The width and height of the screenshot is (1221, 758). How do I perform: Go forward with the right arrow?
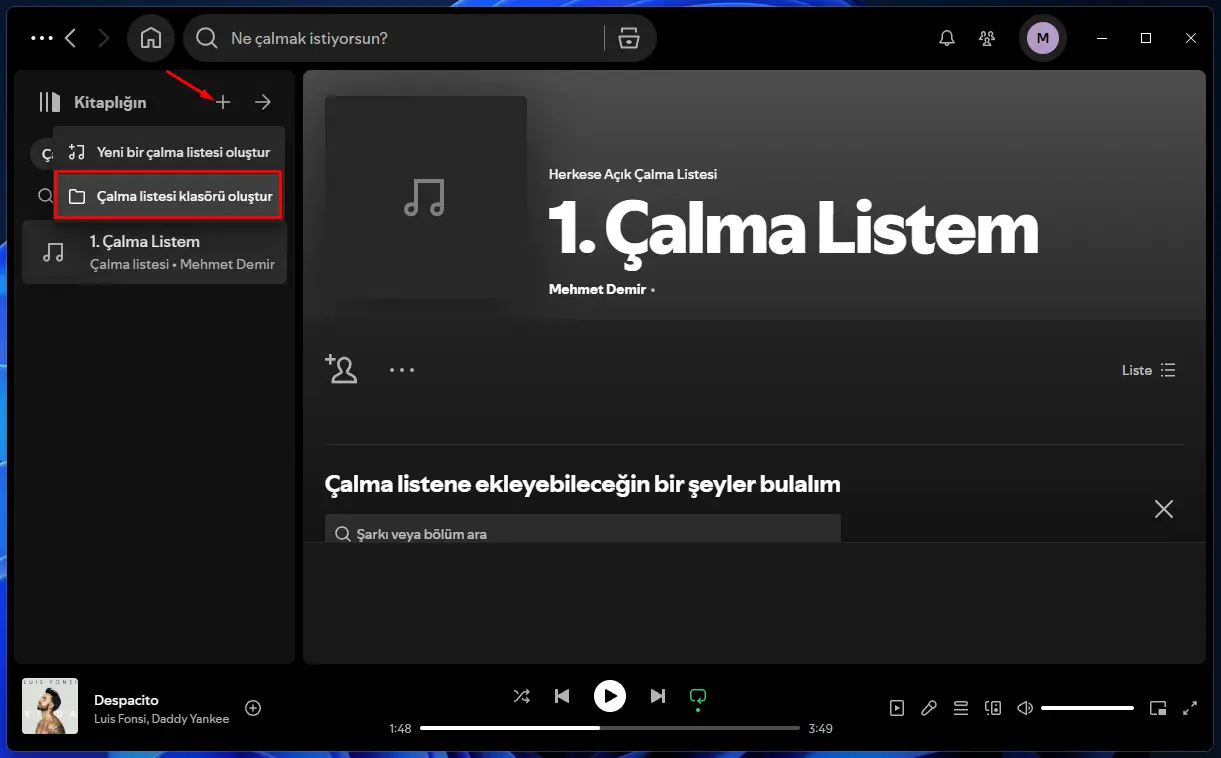tap(104, 38)
